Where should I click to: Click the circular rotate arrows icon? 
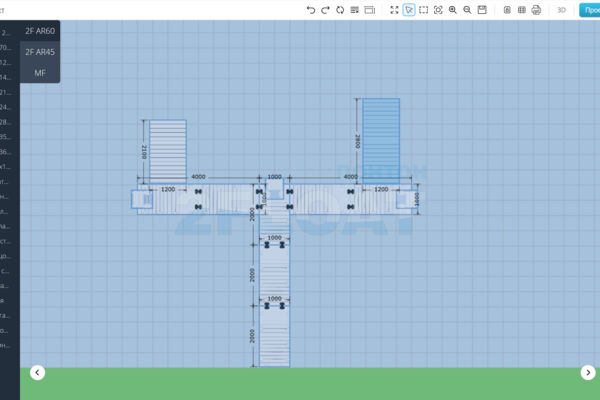click(x=340, y=10)
